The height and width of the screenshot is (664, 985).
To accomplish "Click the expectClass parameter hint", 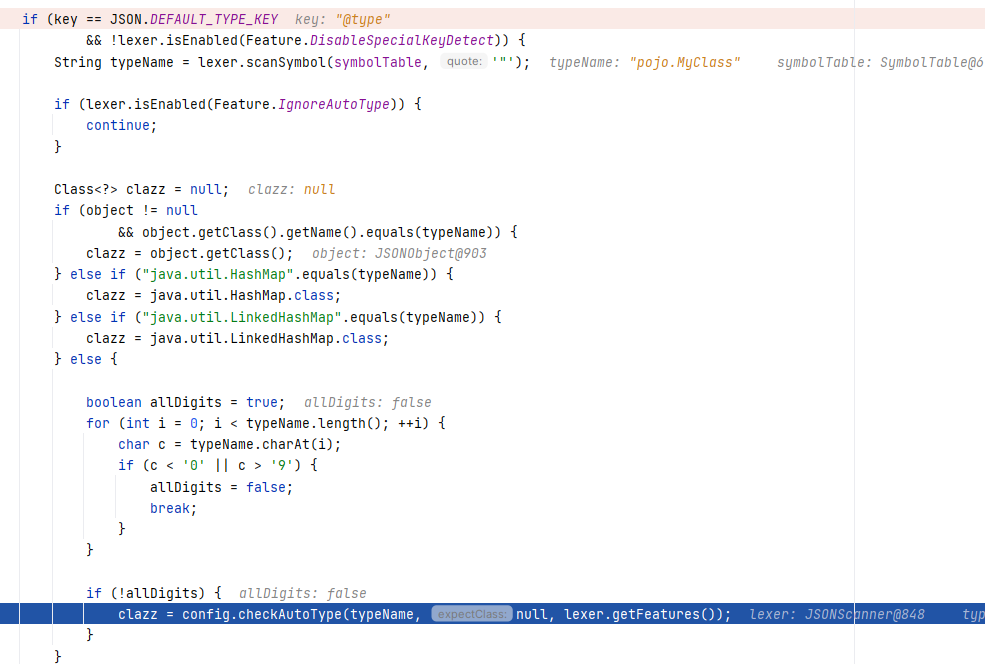I will [472, 614].
